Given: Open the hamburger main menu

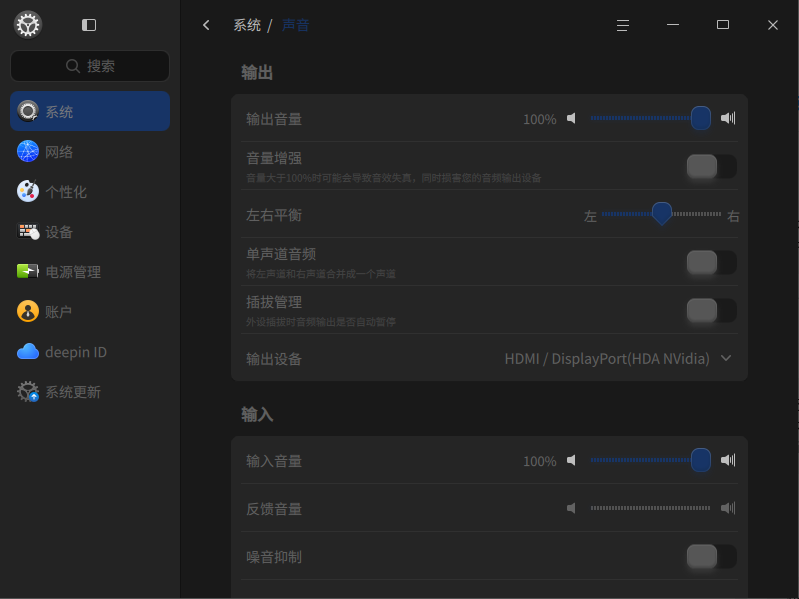Looking at the screenshot, I should [622, 25].
